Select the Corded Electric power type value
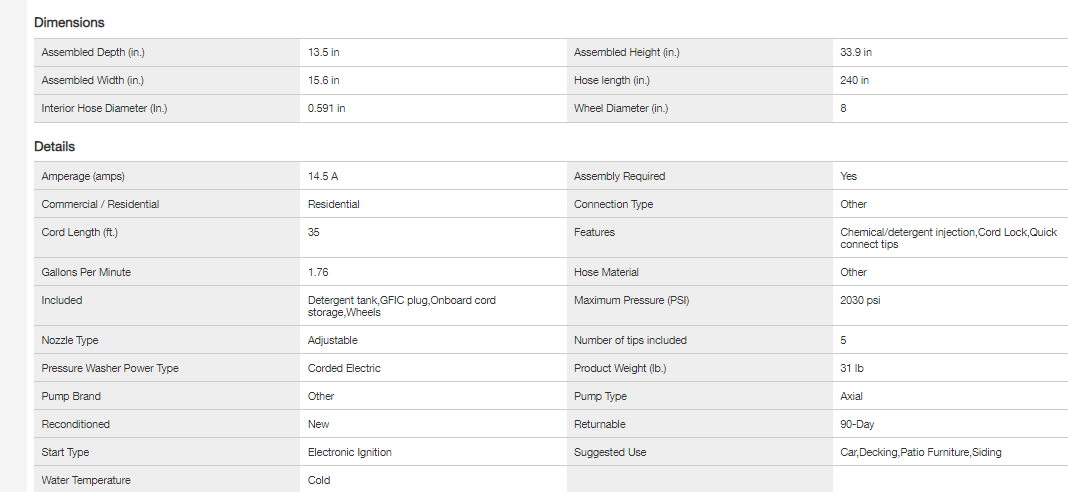 (x=344, y=368)
